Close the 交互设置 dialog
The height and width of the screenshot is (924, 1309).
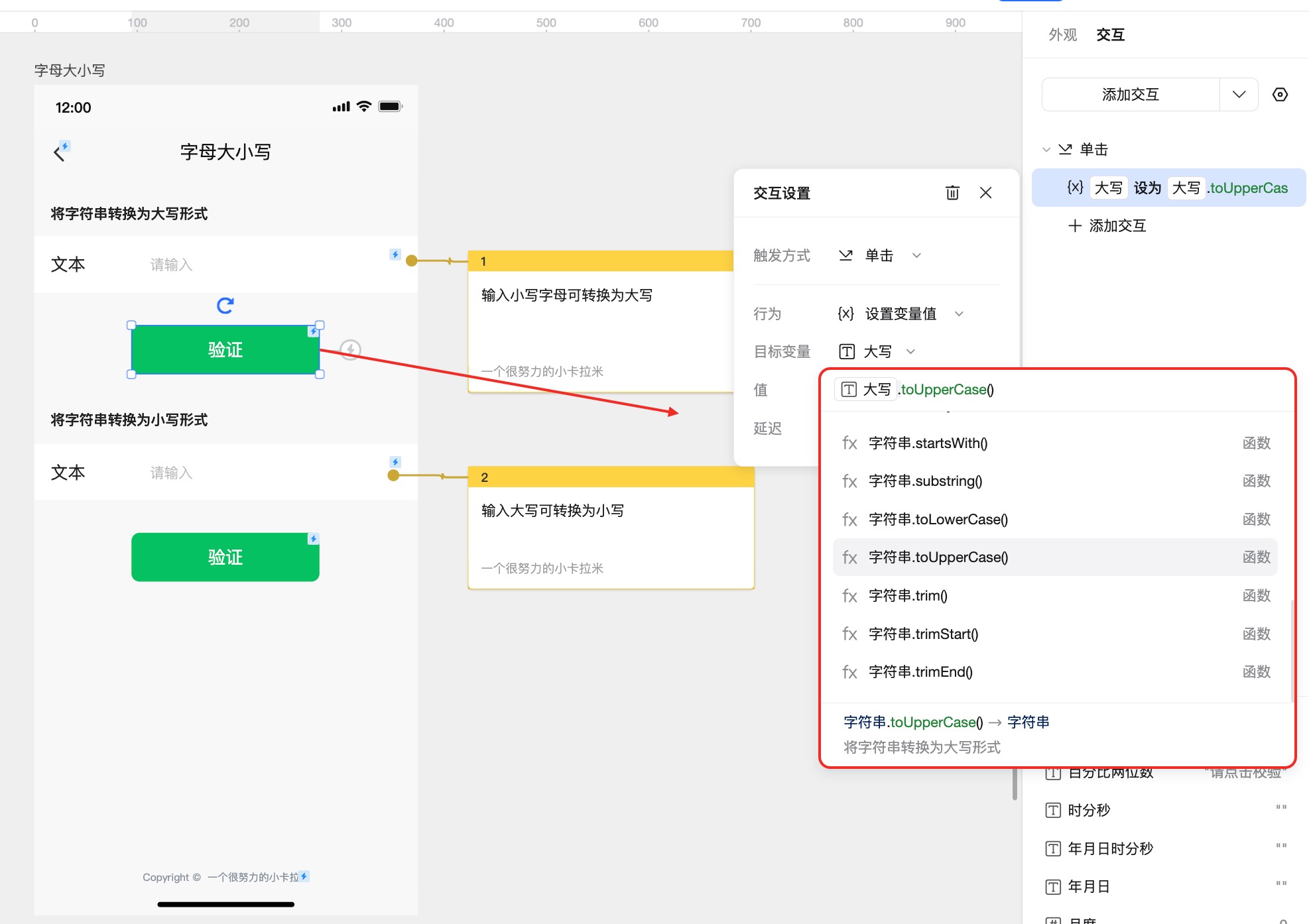985,193
